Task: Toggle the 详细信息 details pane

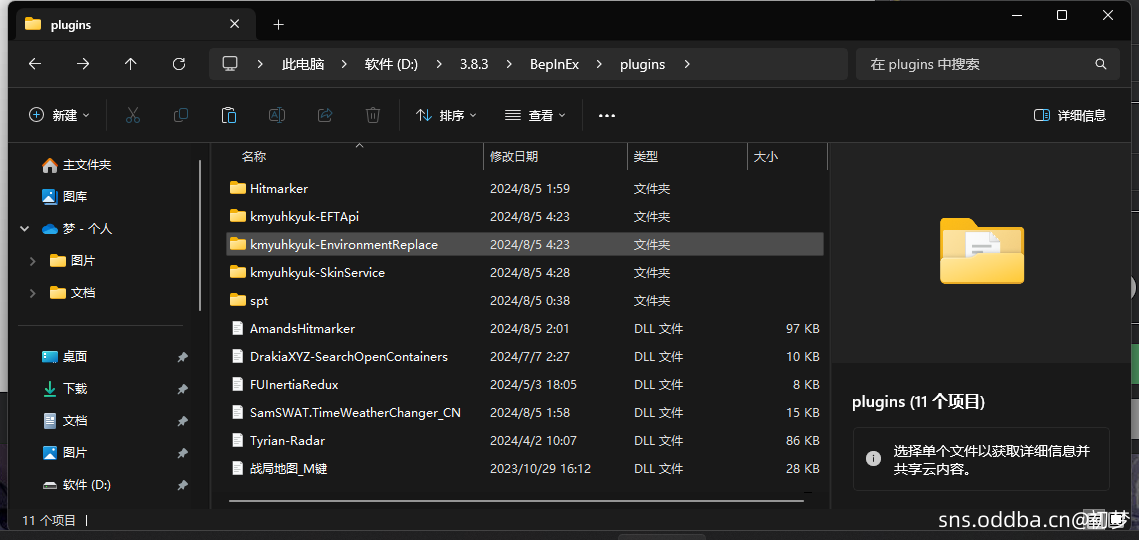Action: (x=1070, y=115)
